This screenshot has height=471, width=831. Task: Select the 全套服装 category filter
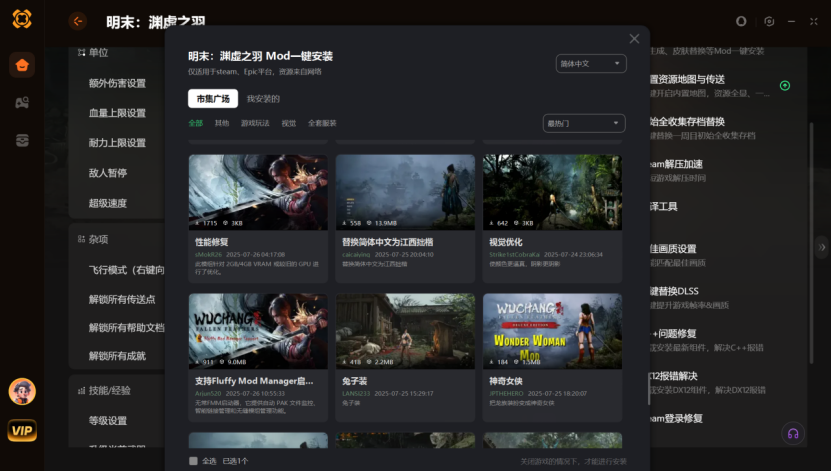322,123
